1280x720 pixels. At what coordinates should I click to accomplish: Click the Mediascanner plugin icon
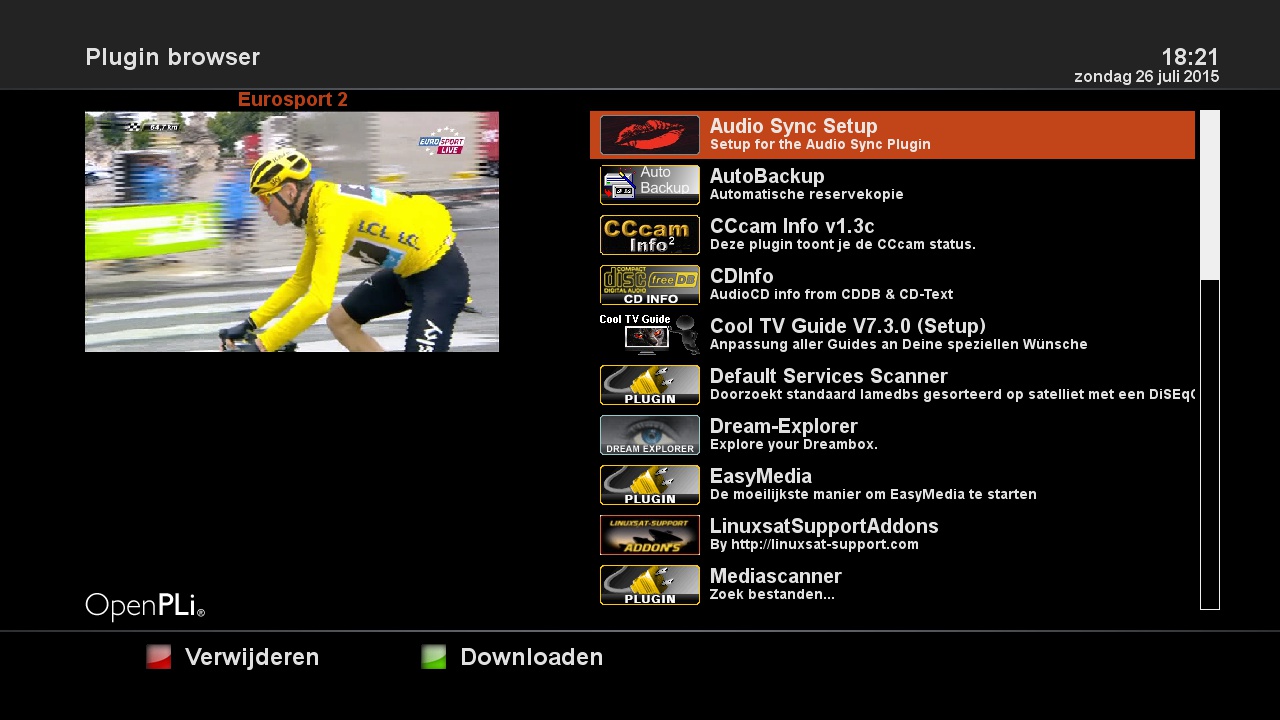[x=650, y=585]
